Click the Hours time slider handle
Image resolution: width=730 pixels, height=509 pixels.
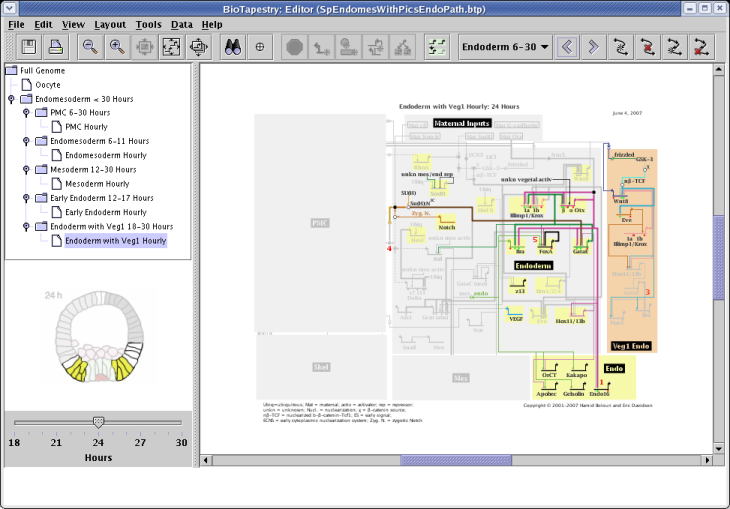click(98, 422)
